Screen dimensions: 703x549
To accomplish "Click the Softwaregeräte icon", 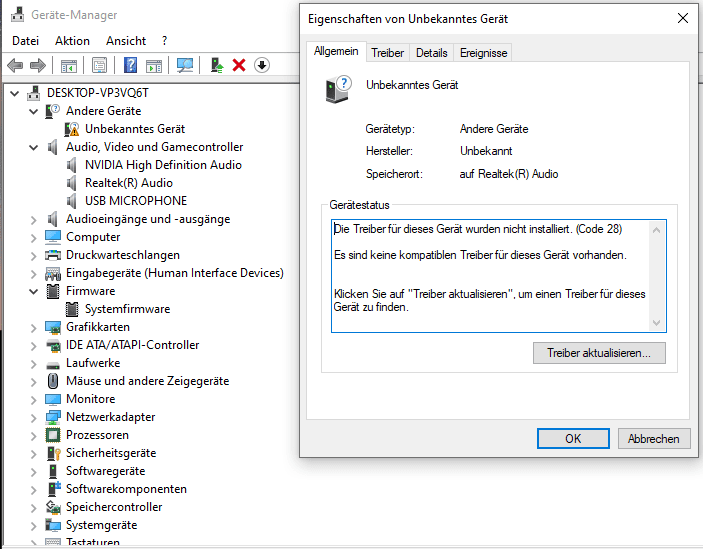I will click(x=53, y=471).
